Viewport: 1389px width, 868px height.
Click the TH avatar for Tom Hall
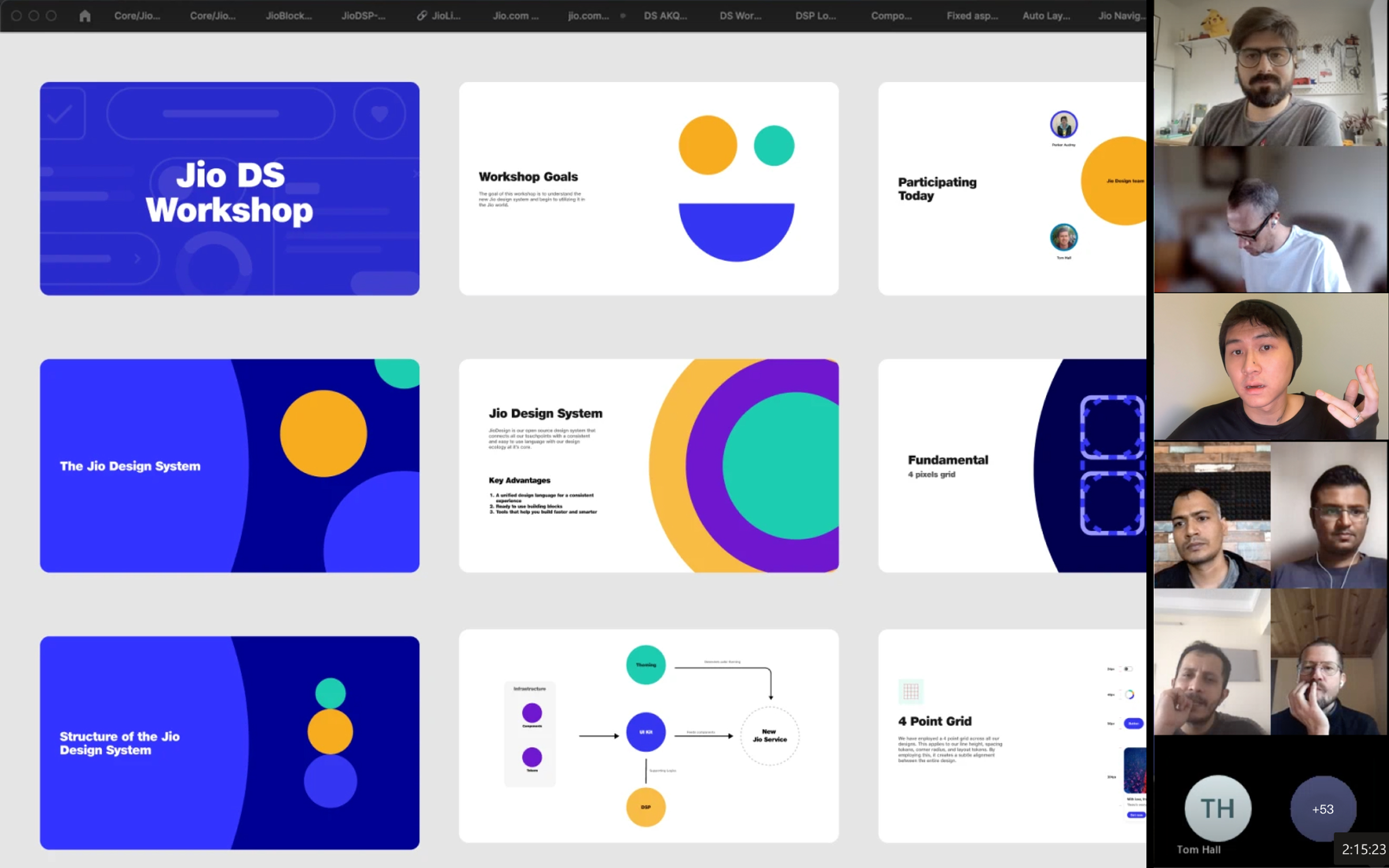(1217, 809)
